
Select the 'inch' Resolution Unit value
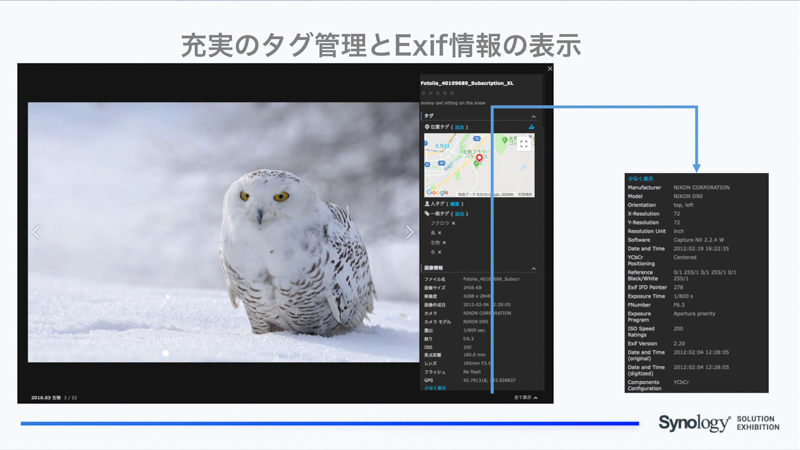(679, 231)
